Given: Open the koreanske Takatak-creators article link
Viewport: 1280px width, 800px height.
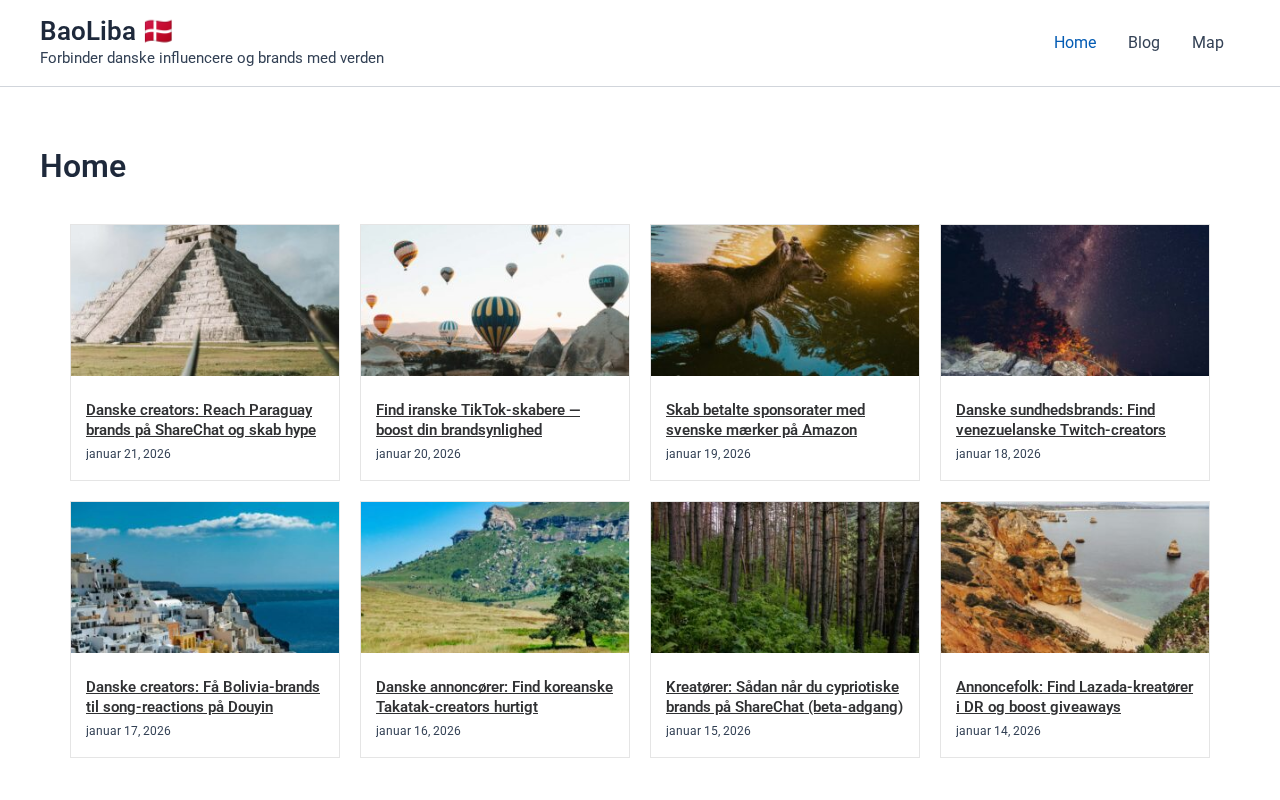Looking at the screenshot, I should pos(494,697).
